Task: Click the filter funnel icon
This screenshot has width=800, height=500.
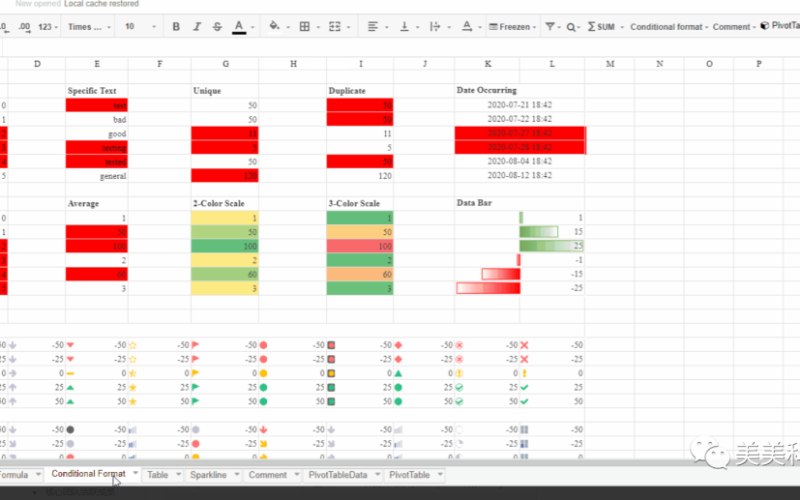Action: pyautogui.click(x=550, y=27)
